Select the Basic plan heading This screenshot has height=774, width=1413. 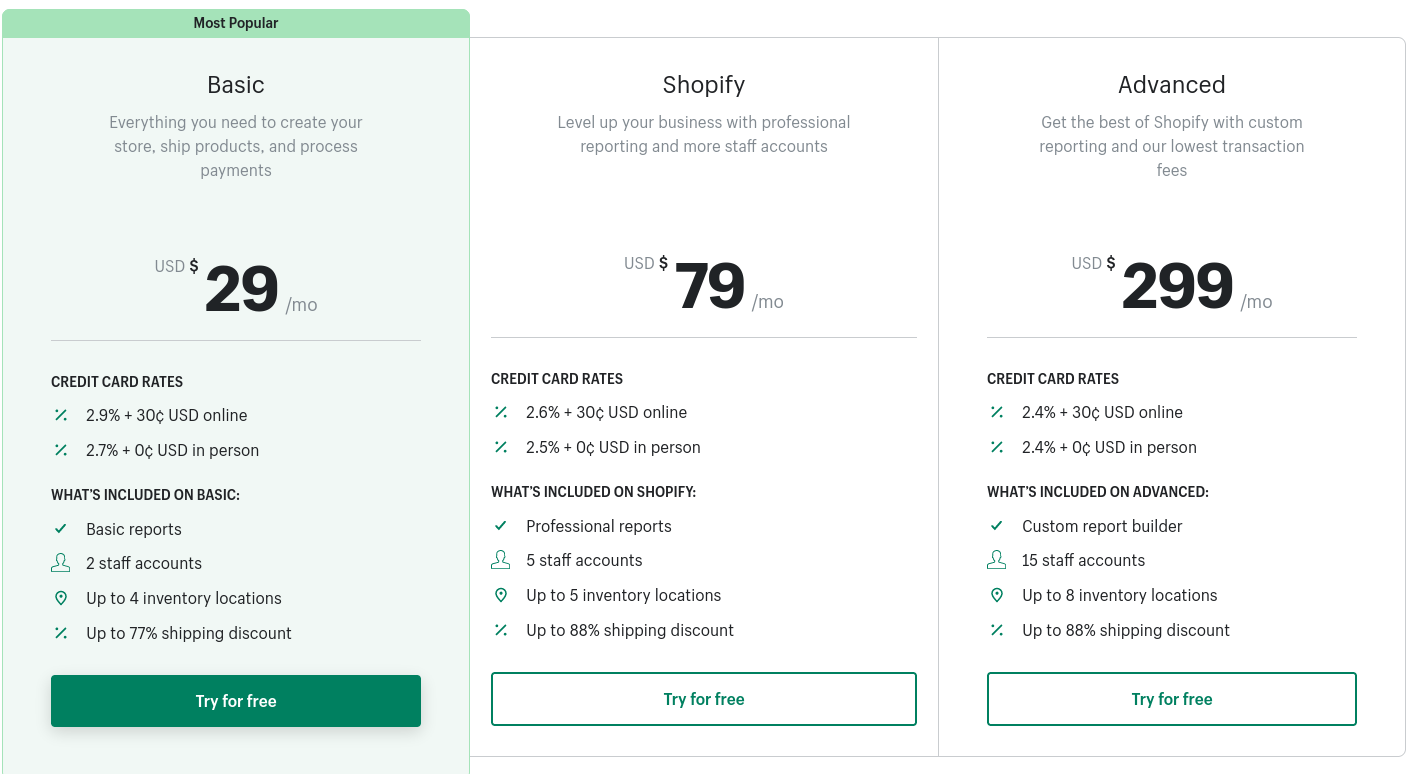[236, 85]
